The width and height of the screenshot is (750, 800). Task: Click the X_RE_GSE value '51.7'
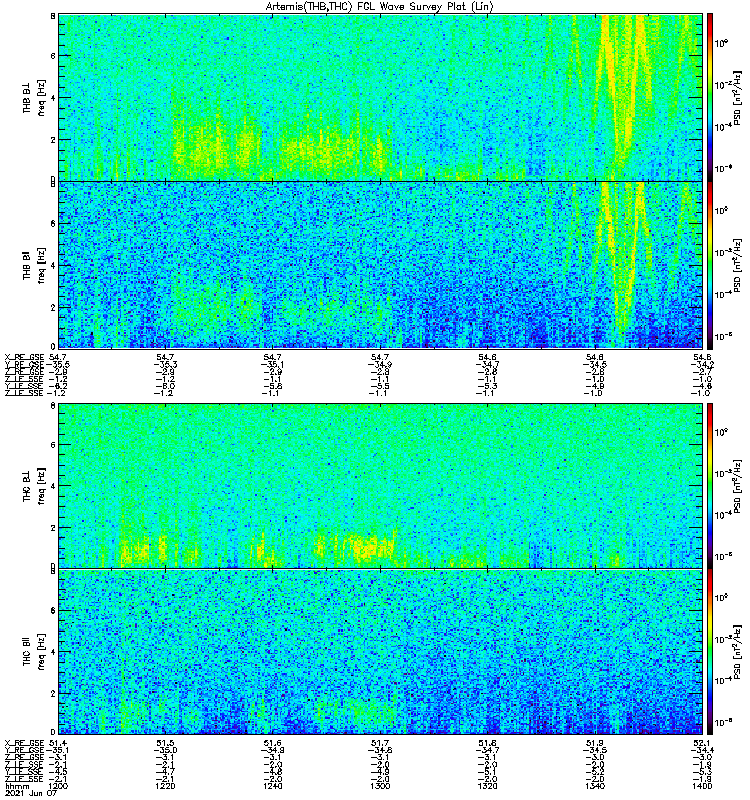pos(380,743)
